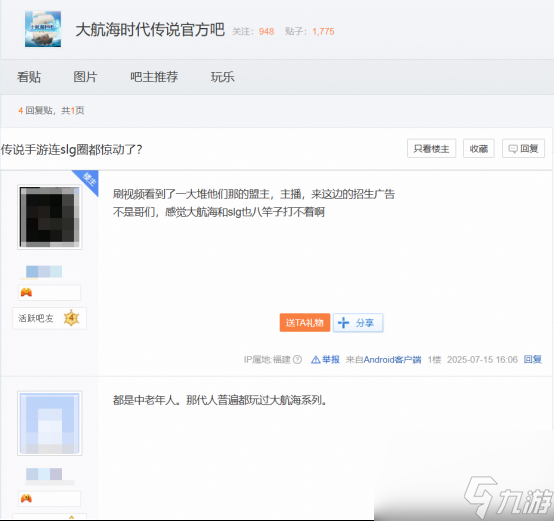Click the 收藏 button

(x=479, y=149)
